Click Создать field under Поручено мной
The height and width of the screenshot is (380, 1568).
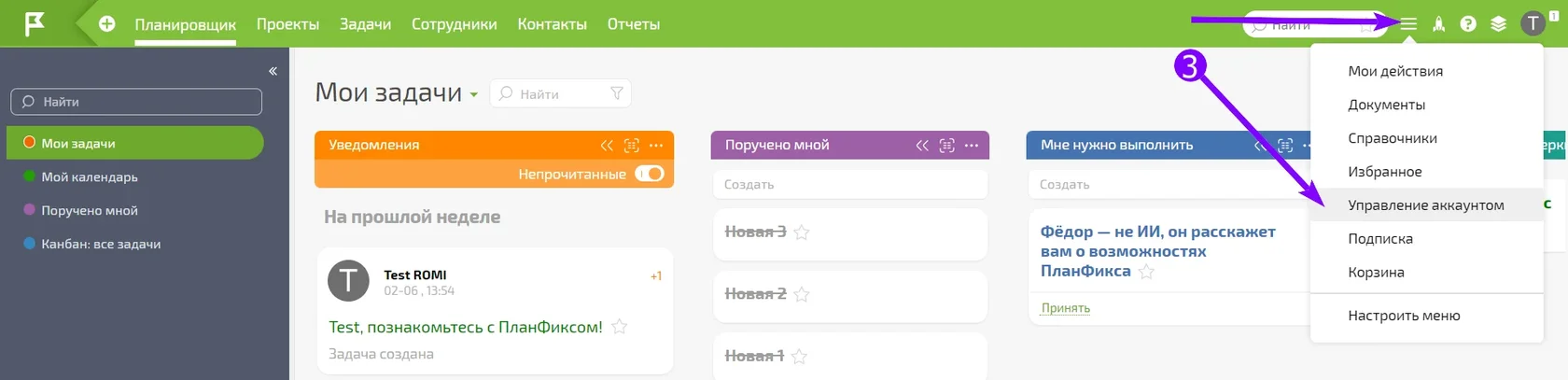tap(850, 184)
